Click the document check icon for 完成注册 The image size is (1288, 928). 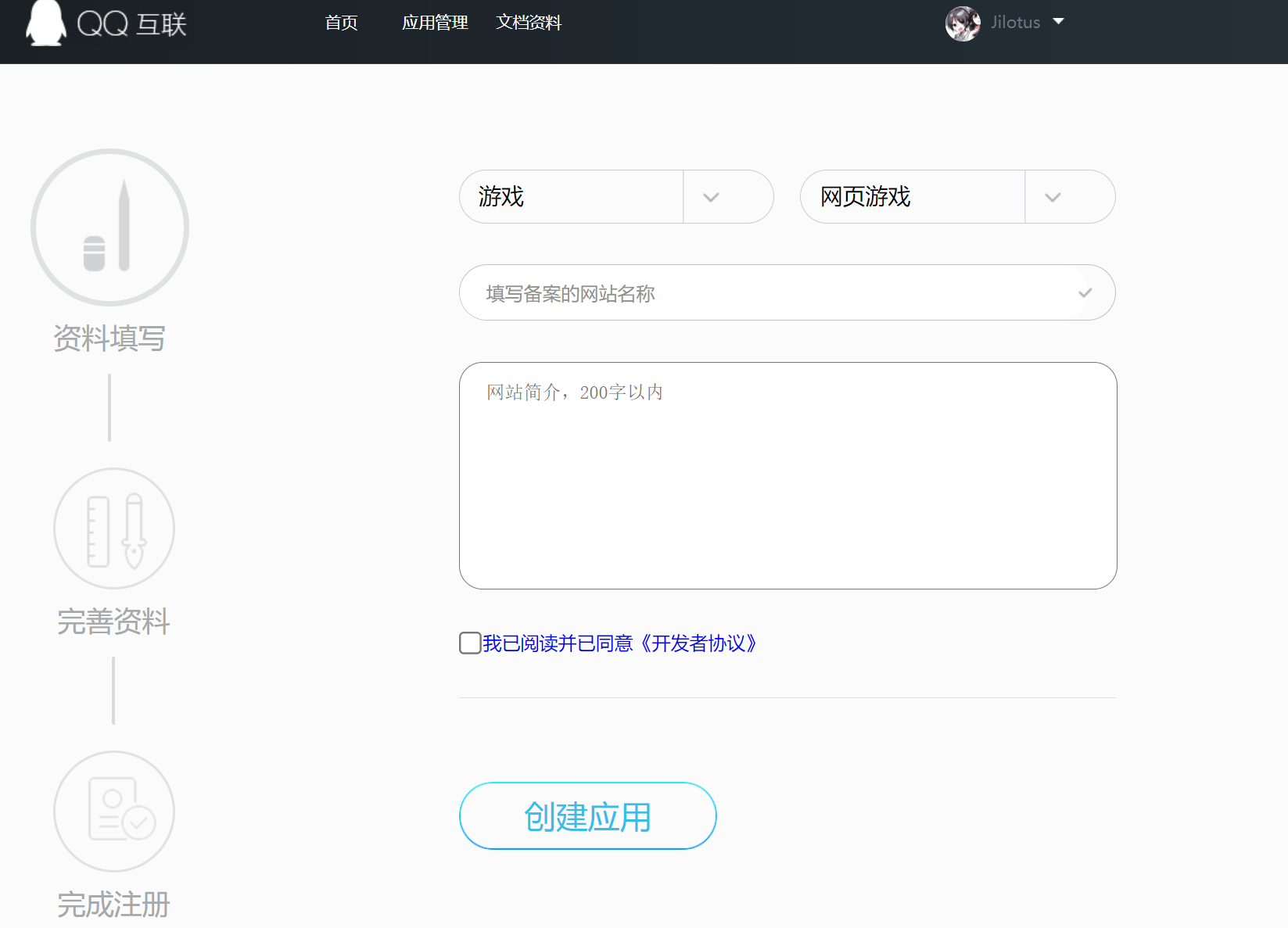[113, 811]
